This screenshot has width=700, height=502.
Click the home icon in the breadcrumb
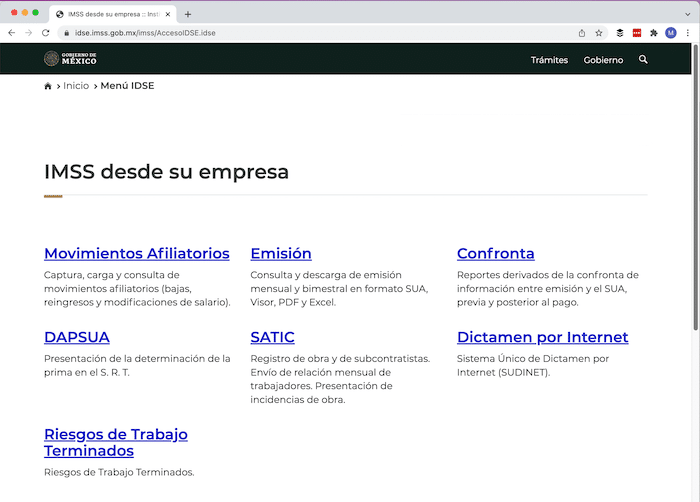pyautogui.click(x=48, y=86)
